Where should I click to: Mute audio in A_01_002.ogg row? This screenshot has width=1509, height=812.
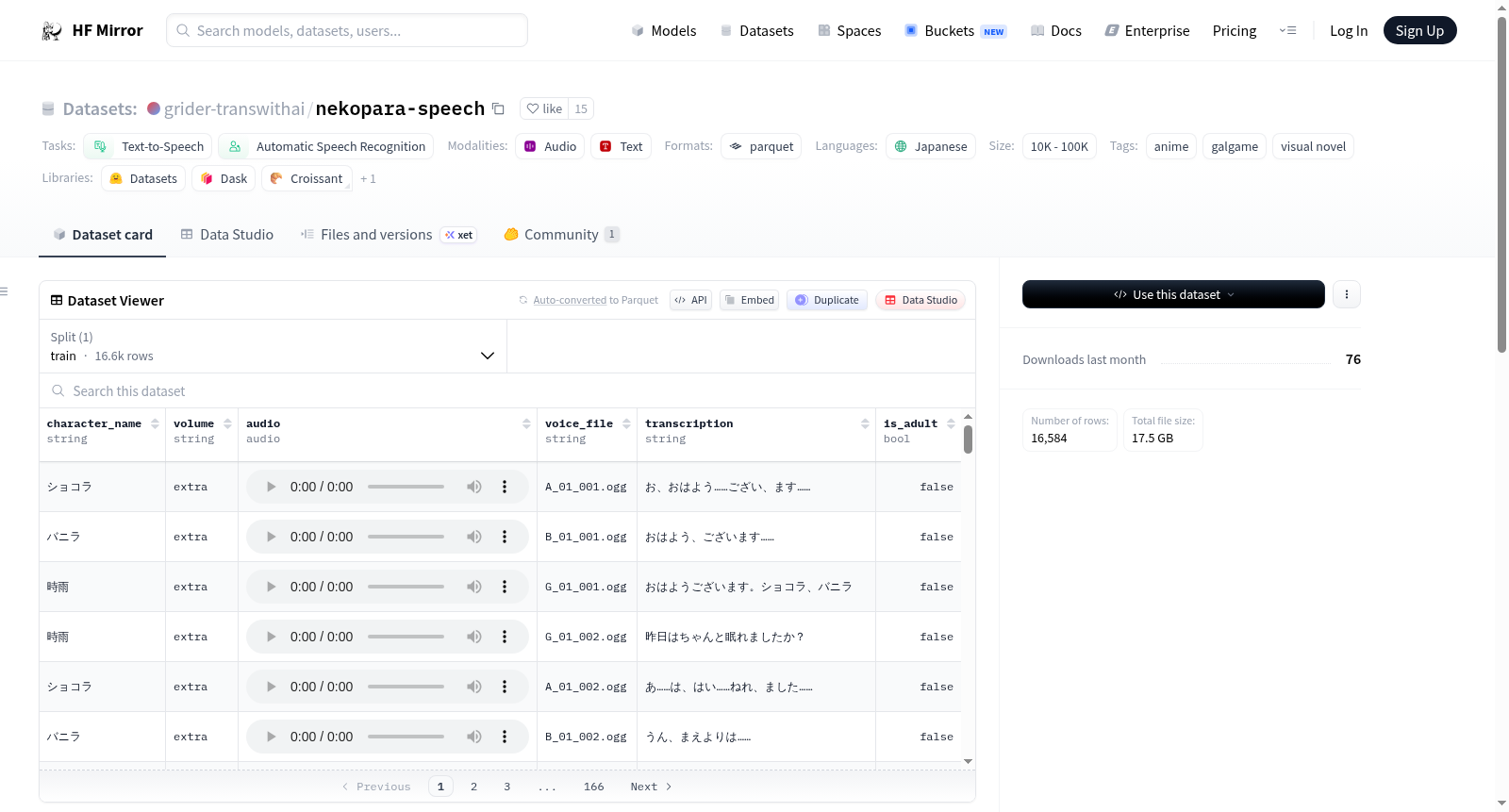(x=473, y=687)
